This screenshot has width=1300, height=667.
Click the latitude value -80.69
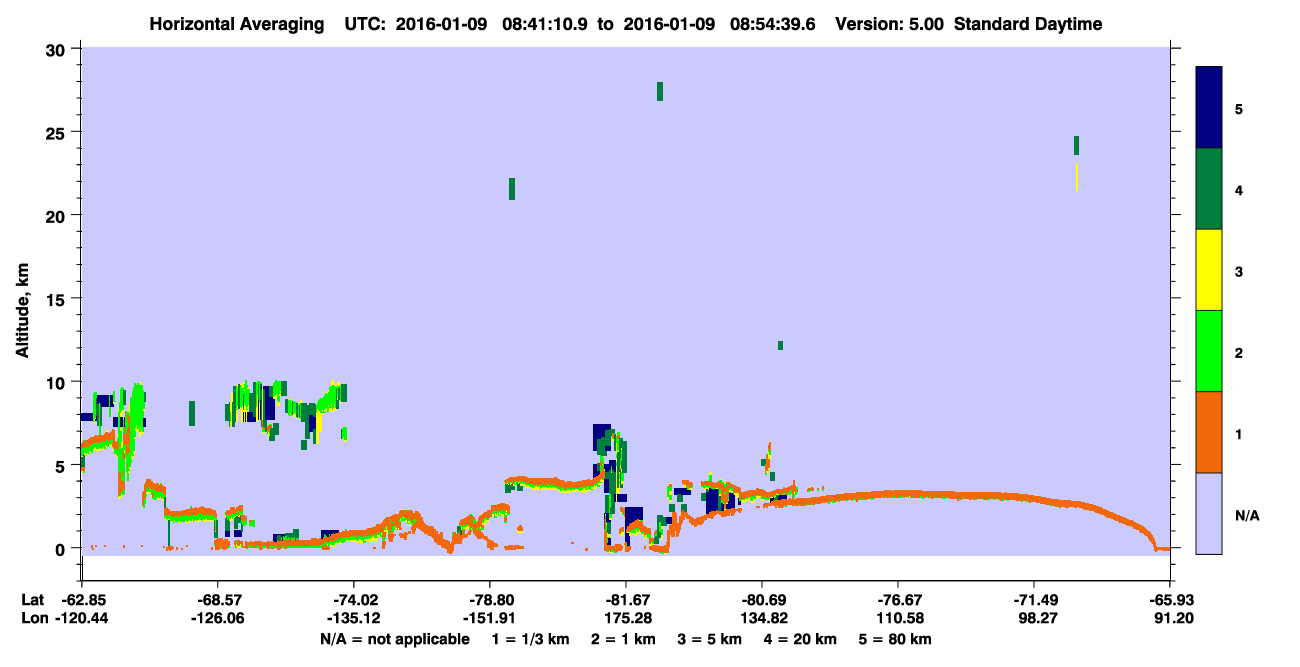(762, 600)
